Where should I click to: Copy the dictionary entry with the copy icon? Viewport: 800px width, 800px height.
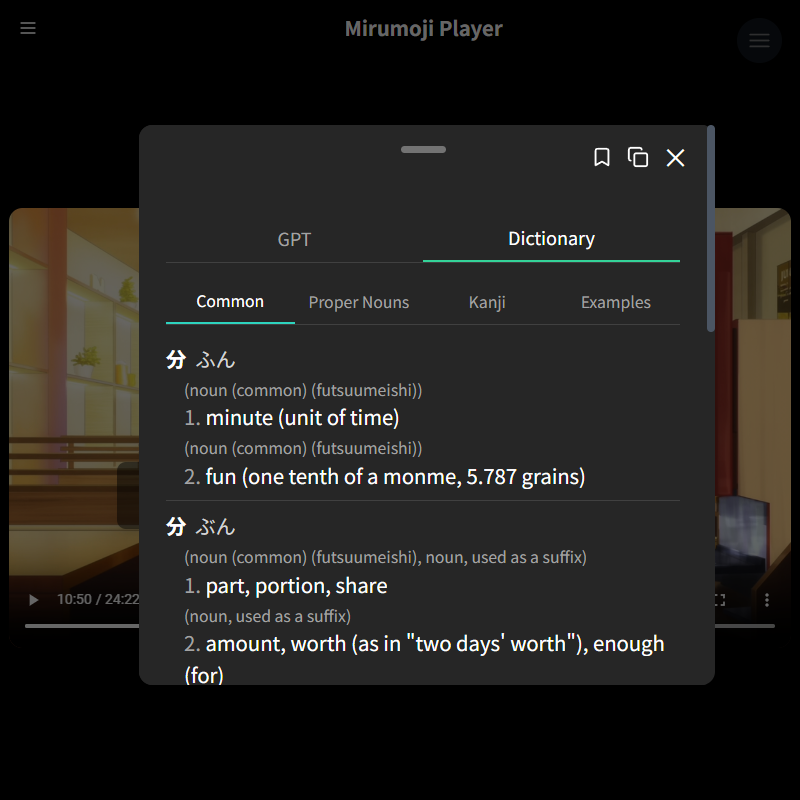[x=638, y=157]
